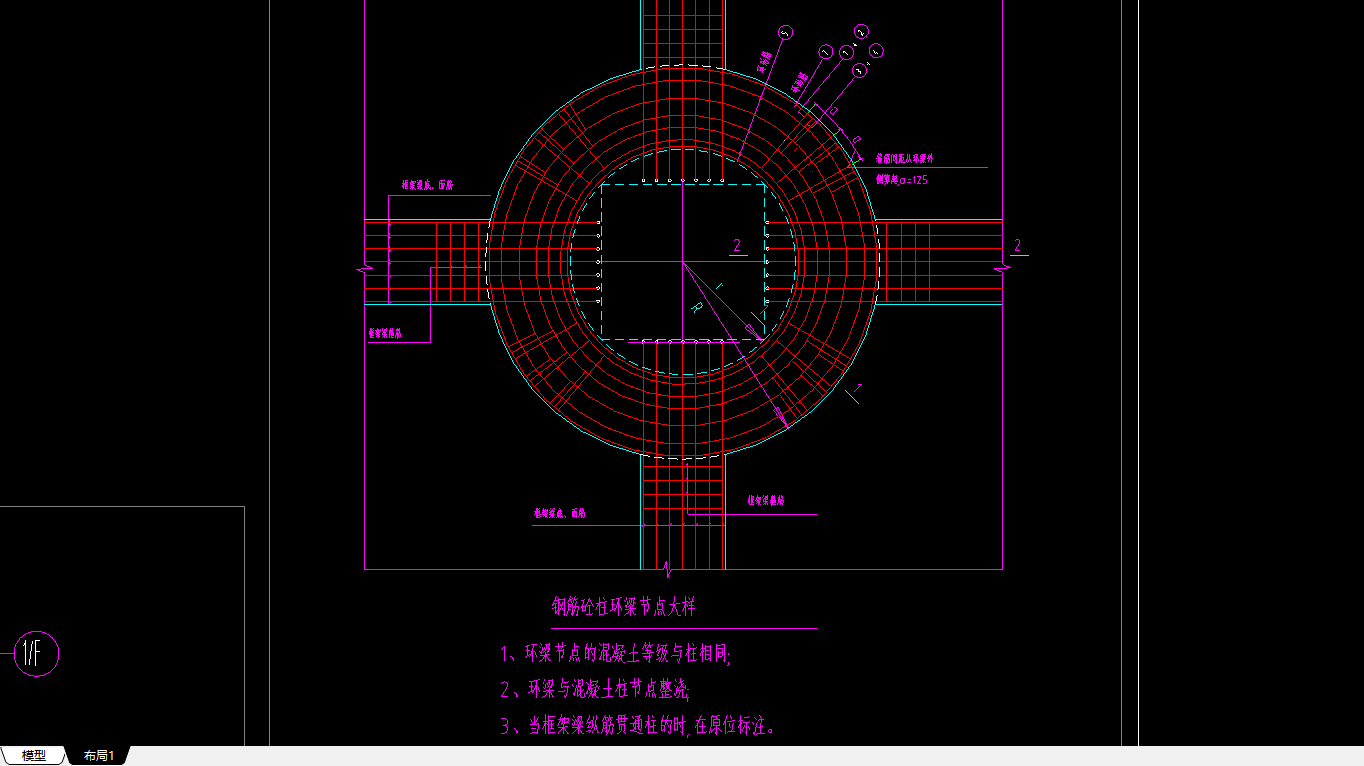Select the drawing title 钢筋砼柱环梁节点大样
The image size is (1364, 766).
click(624, 606)
